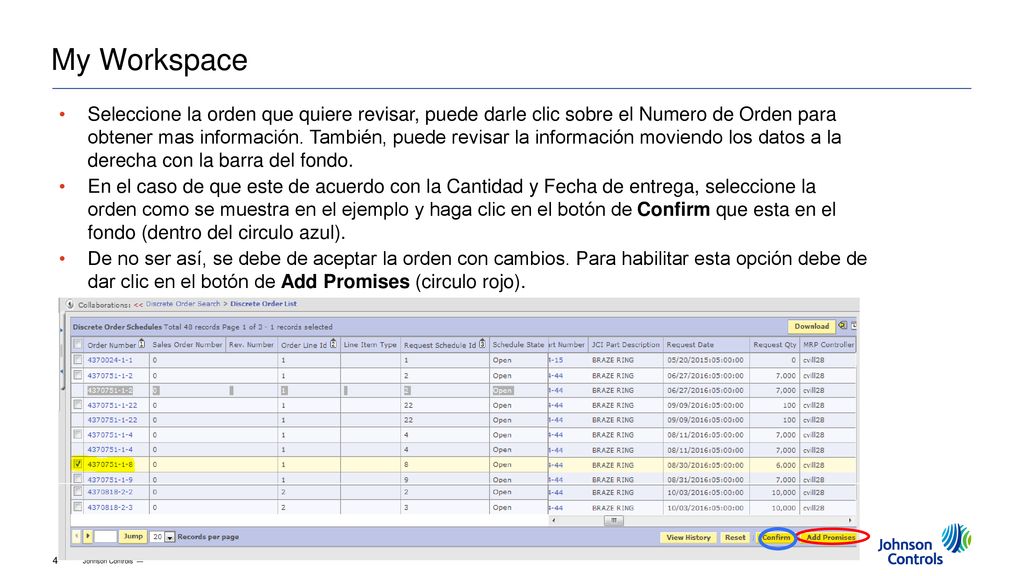Click the 'My Workspace' slide title
Image resolution: width=1024 pixels, height=576 pixels.
(x=150, y=59)
